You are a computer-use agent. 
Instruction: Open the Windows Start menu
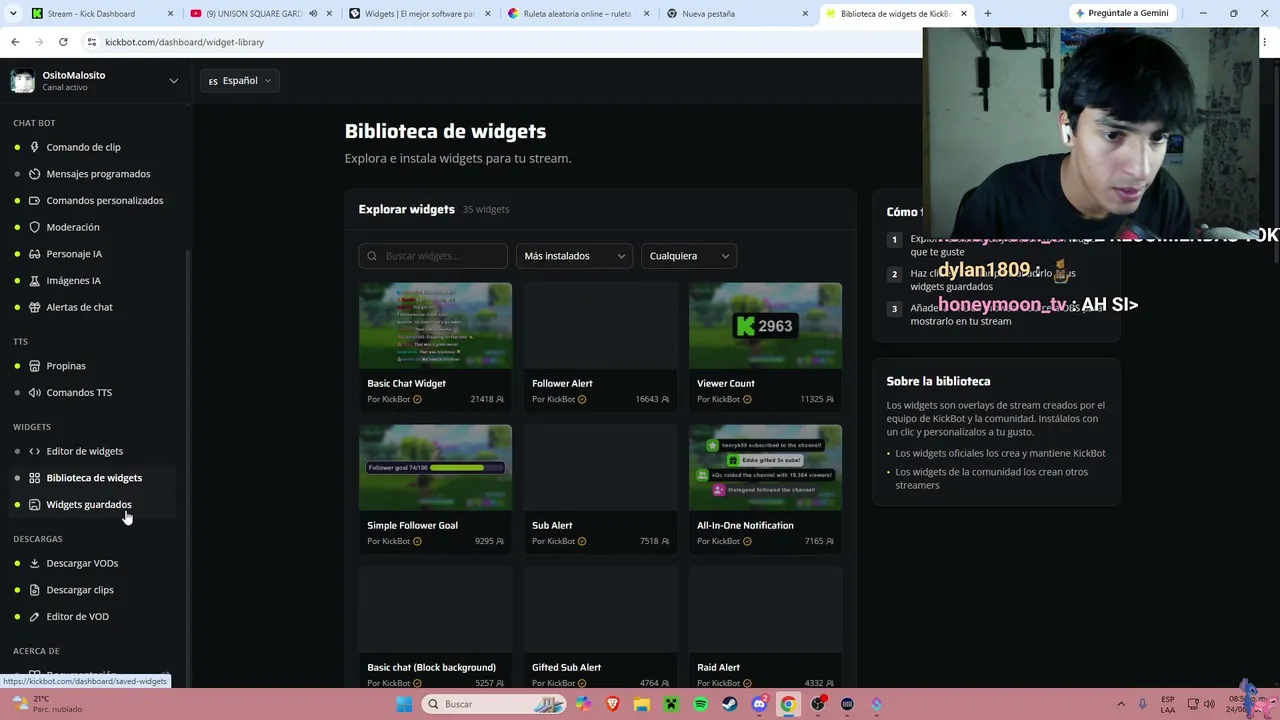click(404, 704)
